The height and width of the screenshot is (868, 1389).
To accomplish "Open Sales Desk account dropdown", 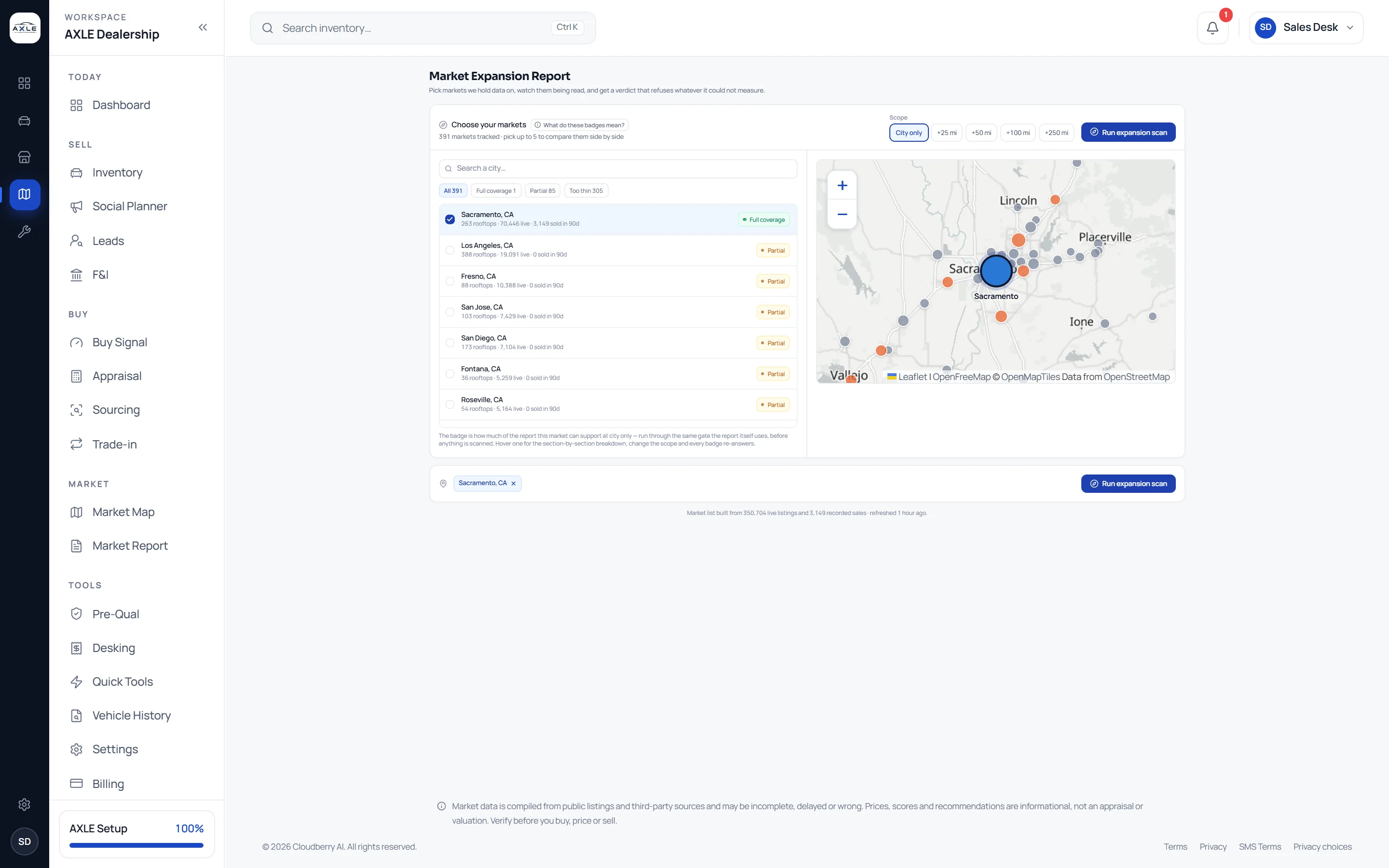I will click(x=1306, y=27).
